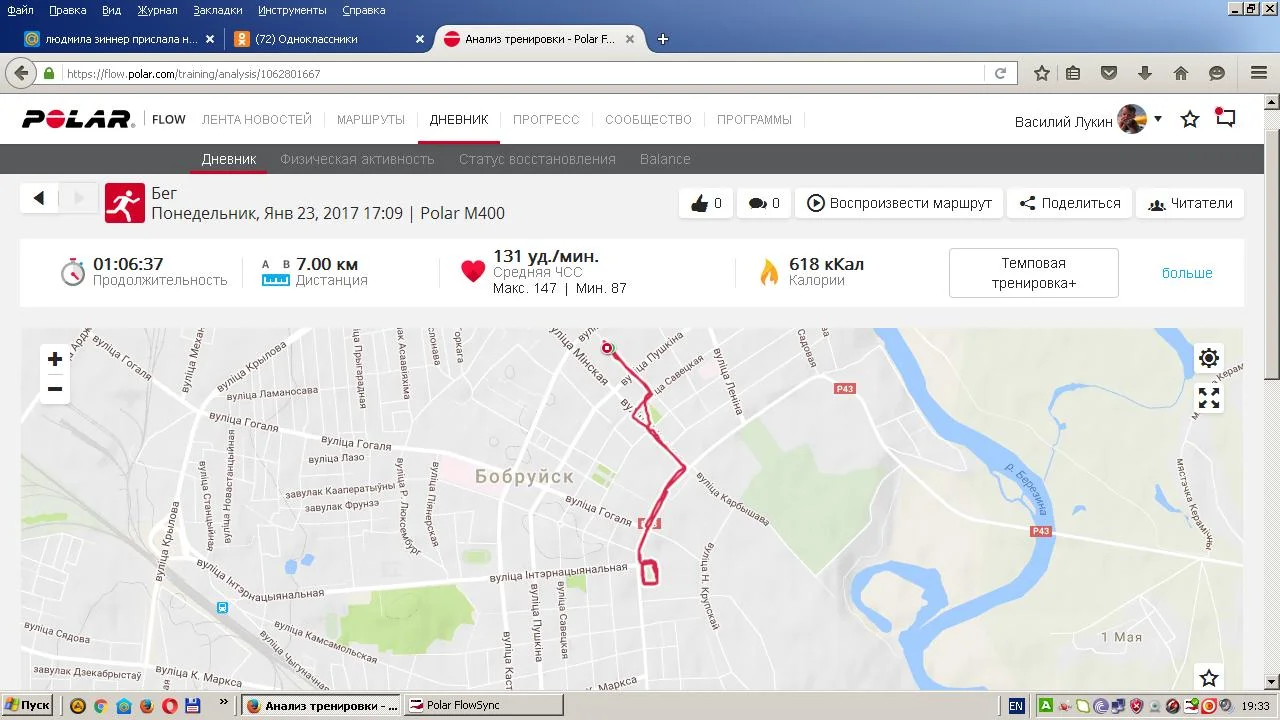The width and height of the screenshot is (1280, 720).
Task: Go to browser home page
Action: 1181,73
